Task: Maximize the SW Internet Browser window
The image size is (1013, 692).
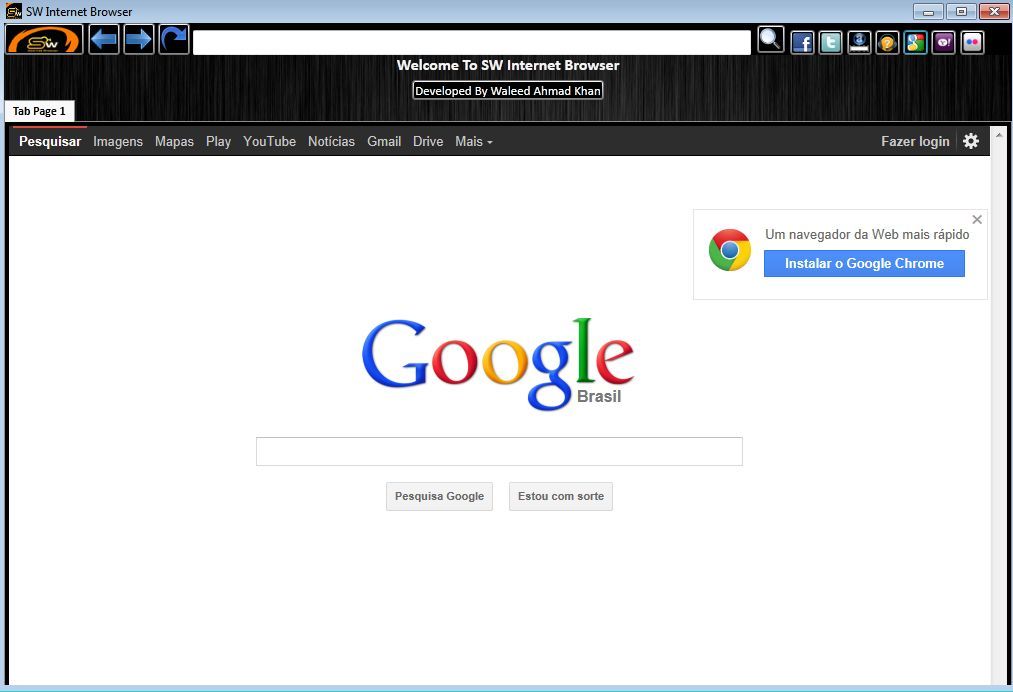Action: click(x=961, y=12)
